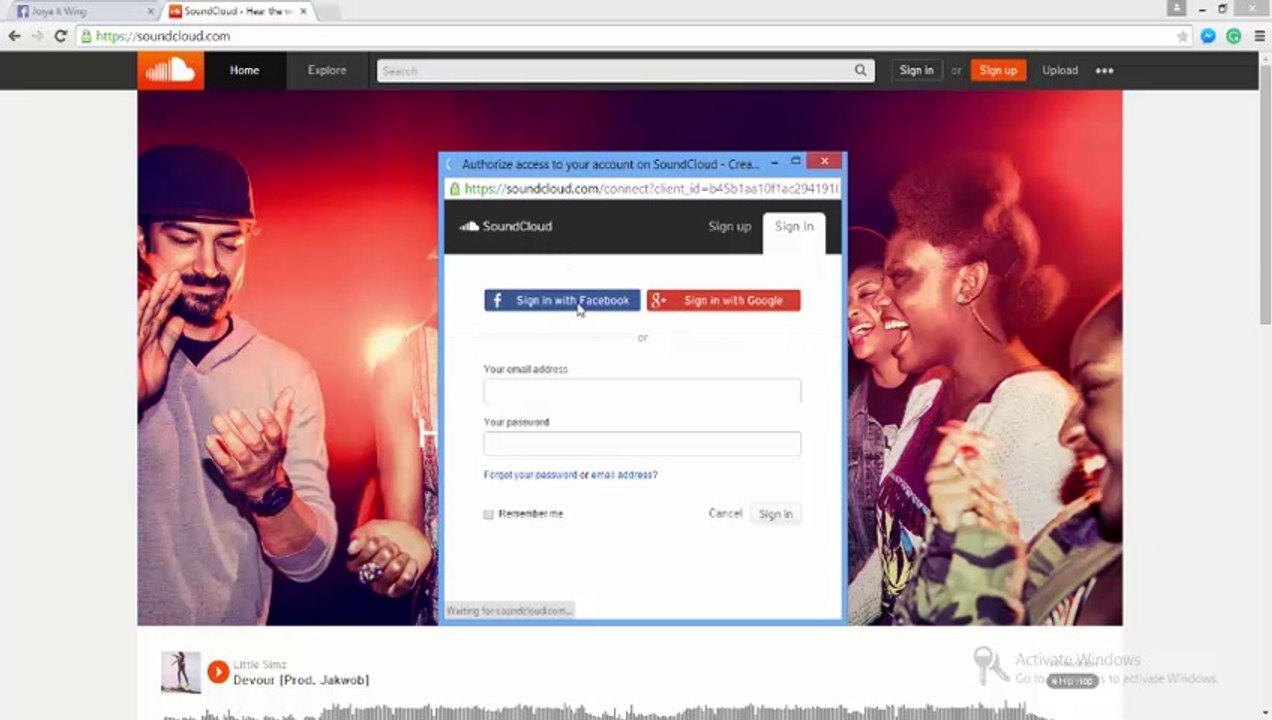Image resolution: width=1272 pixels, height=720 pixels.
Task: Click the Messenger extension icon
Action: pyautogui.click(x=1208, y=36)
